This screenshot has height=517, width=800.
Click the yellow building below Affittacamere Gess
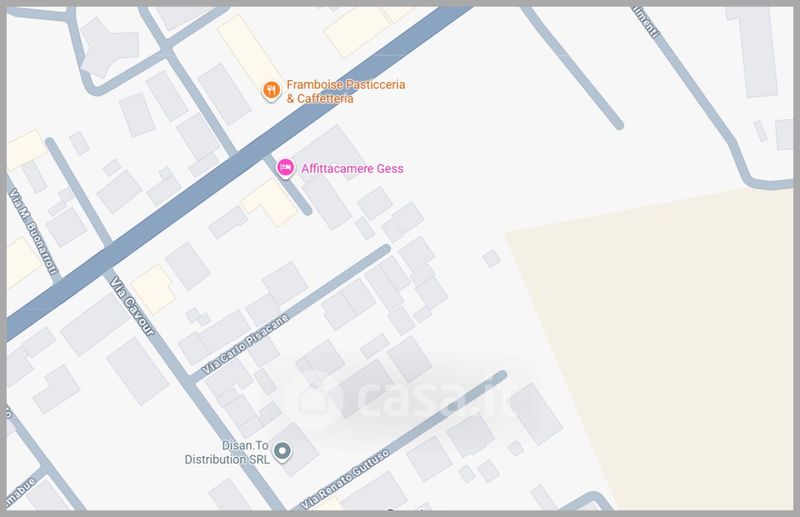[x=269, y=202]
